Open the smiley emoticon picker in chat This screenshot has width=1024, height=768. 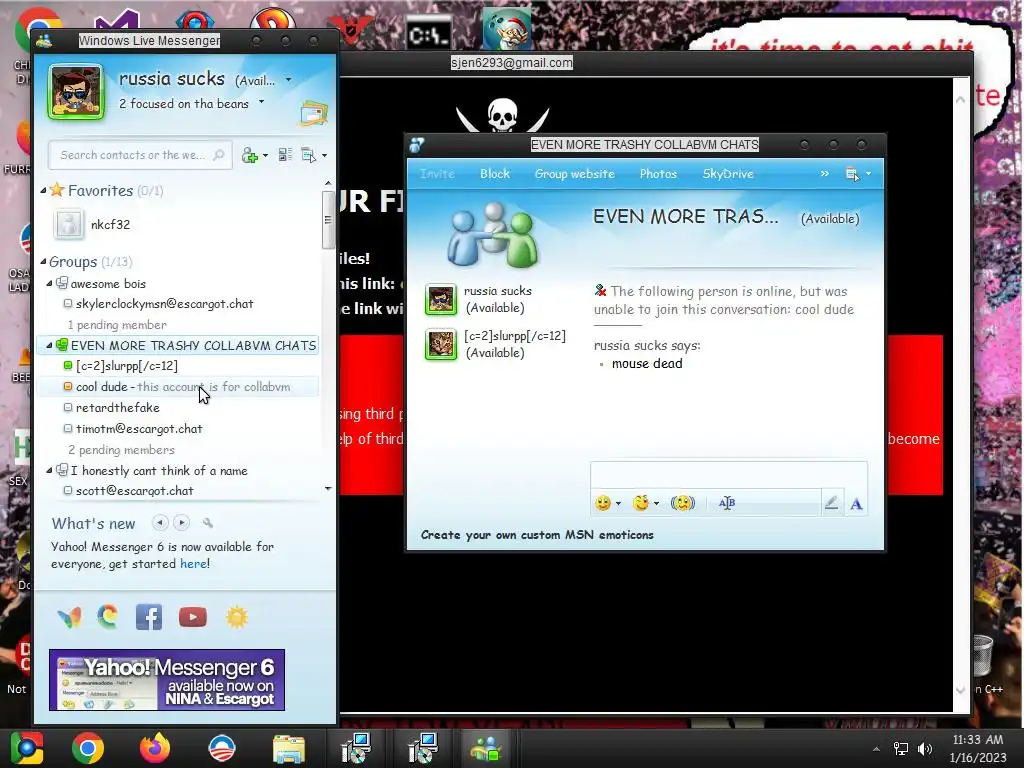[x=603, y=503]
